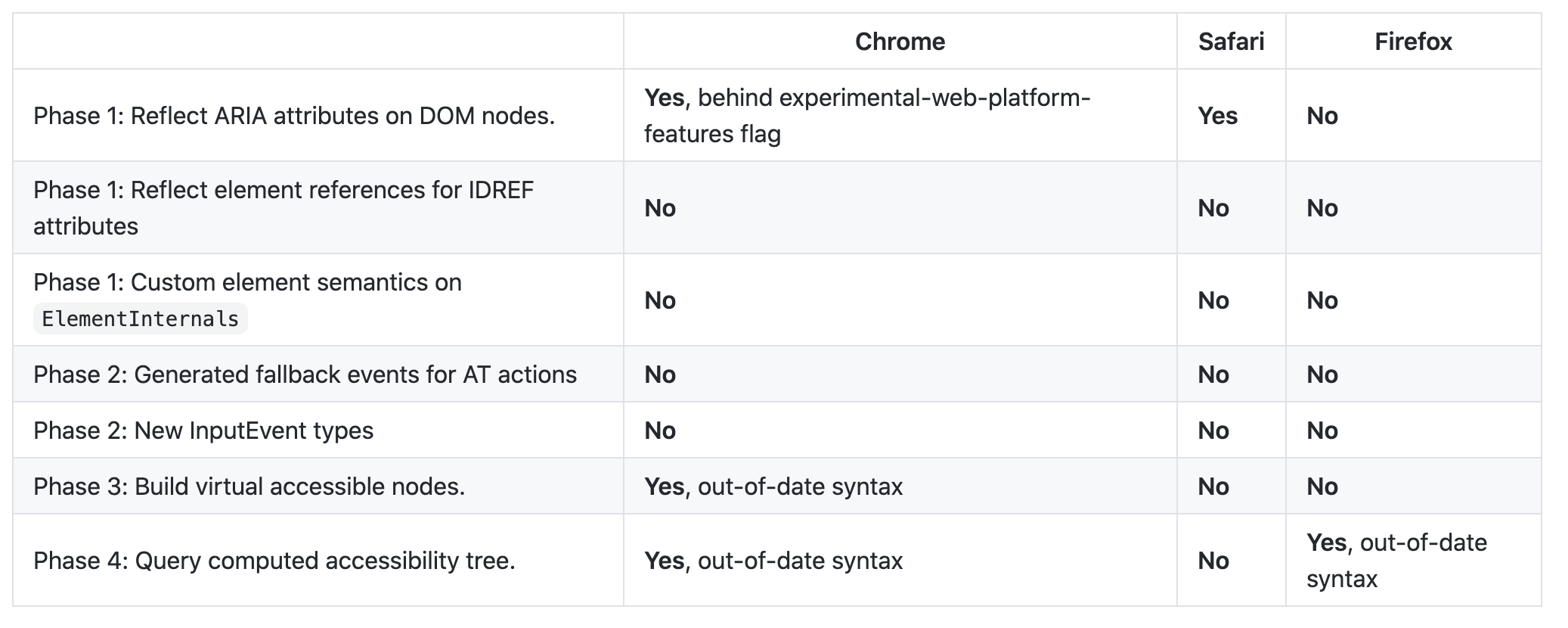
Task: Click the ElementInternals code snippet
Action: 141,319
